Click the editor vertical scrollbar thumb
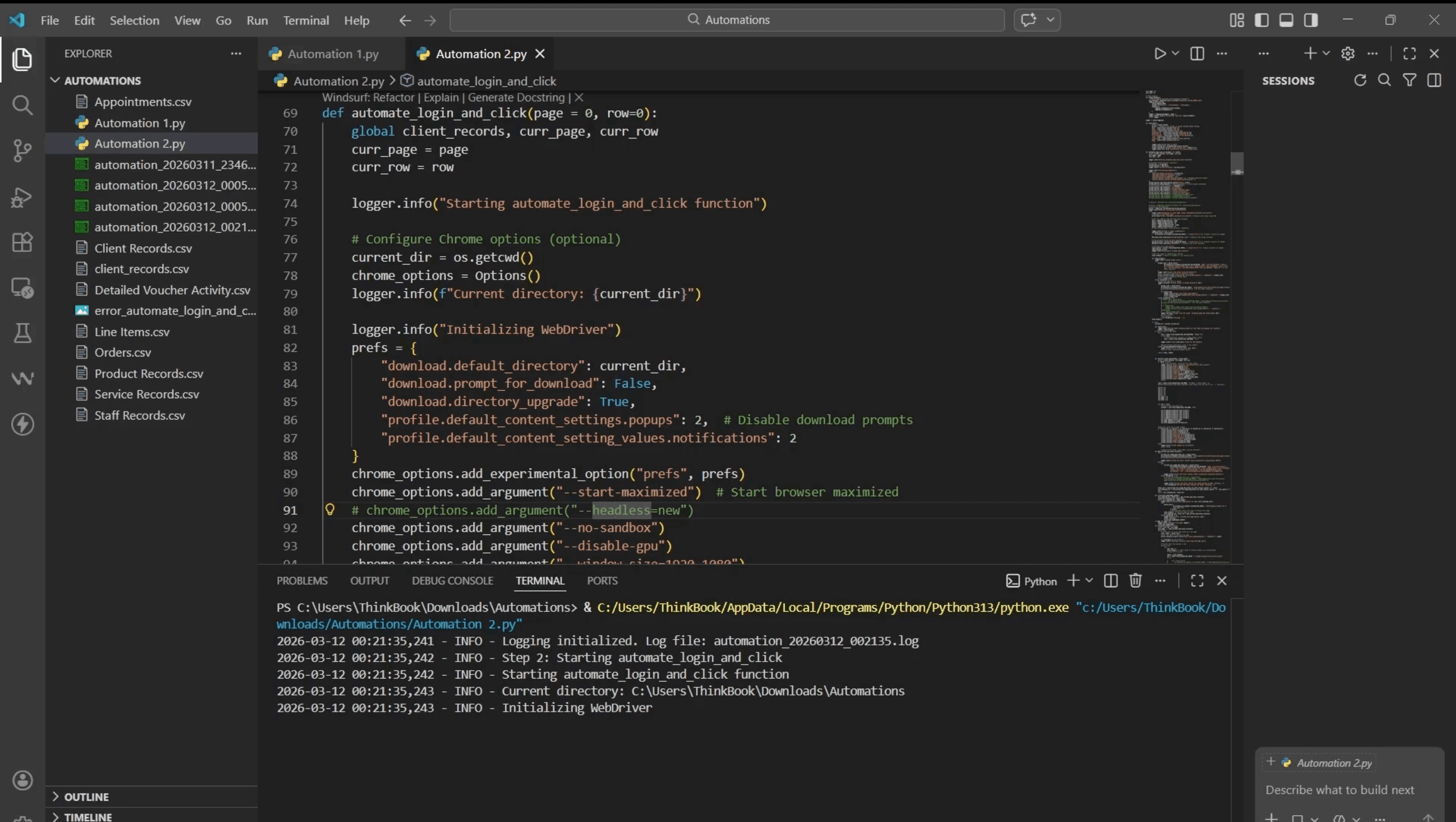 [1237, 164]
